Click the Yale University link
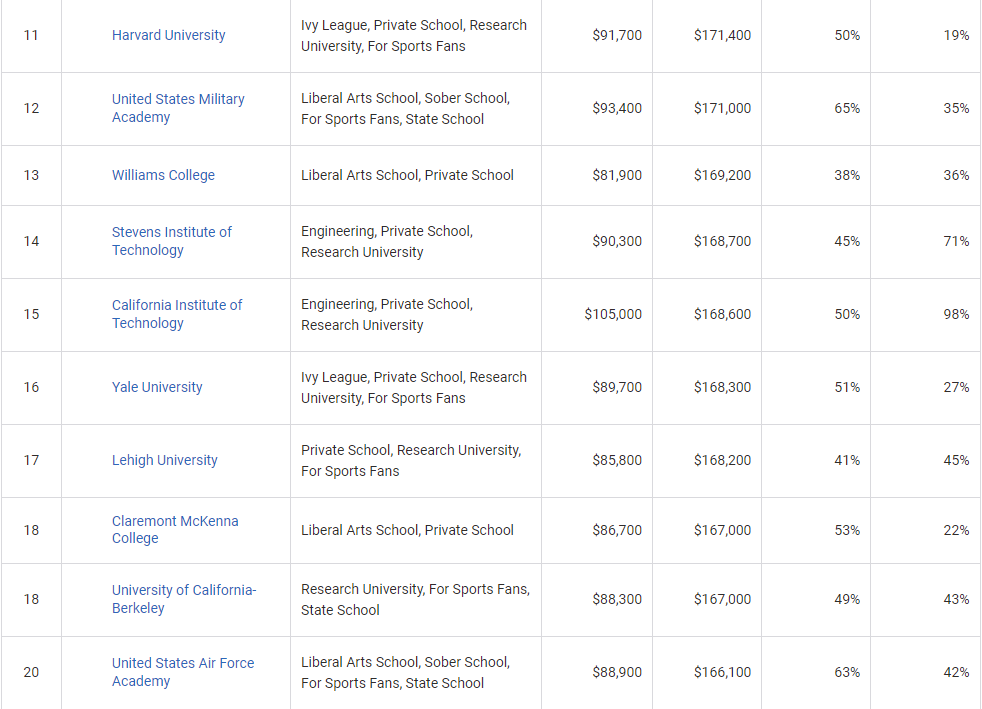Image resolution: width=982 pixels, height=709 pixels. point(157,387)
